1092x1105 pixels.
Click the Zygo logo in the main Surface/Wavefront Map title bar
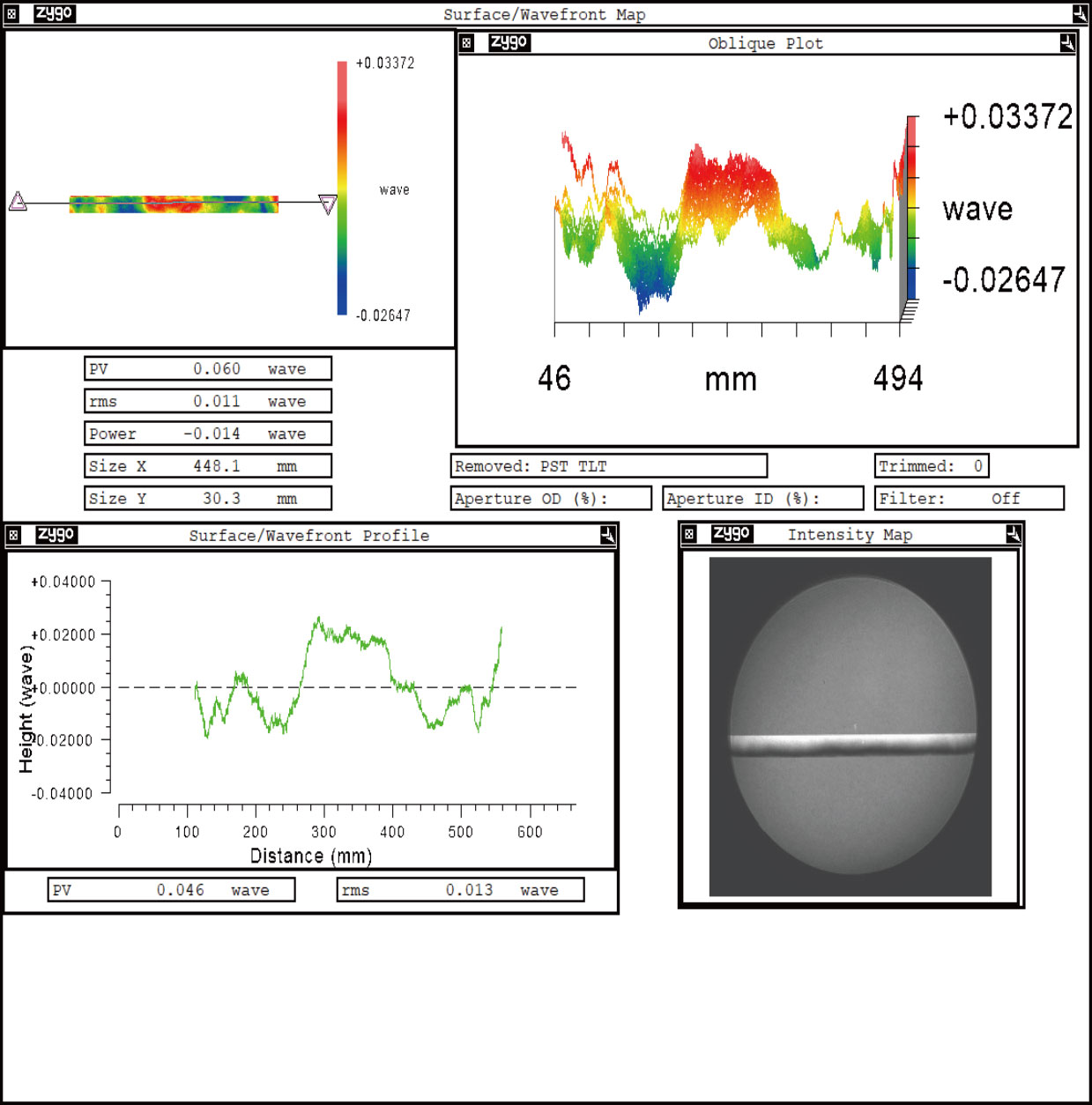[55, 12]
